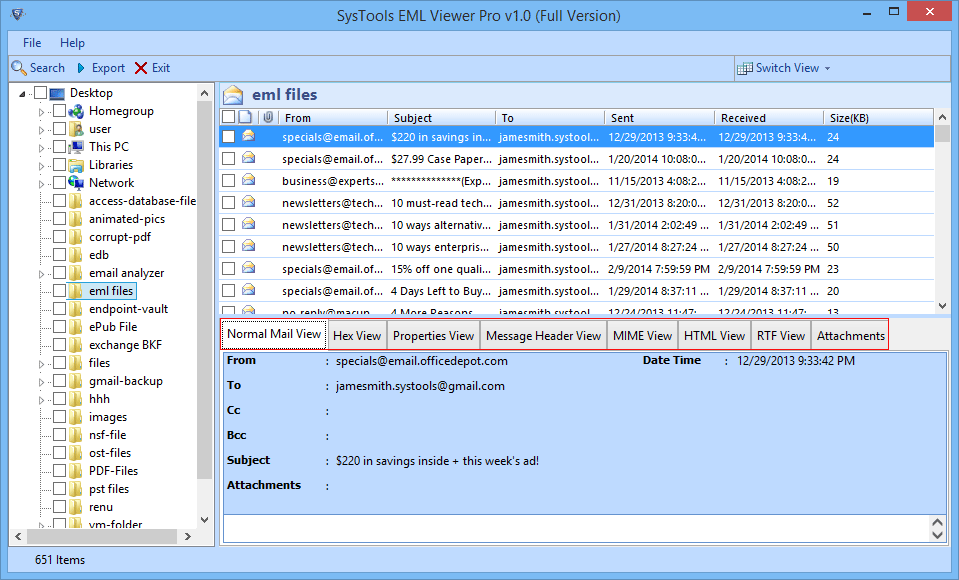Click the Search button
959x580 pixels.
click(x=39, y=68)
